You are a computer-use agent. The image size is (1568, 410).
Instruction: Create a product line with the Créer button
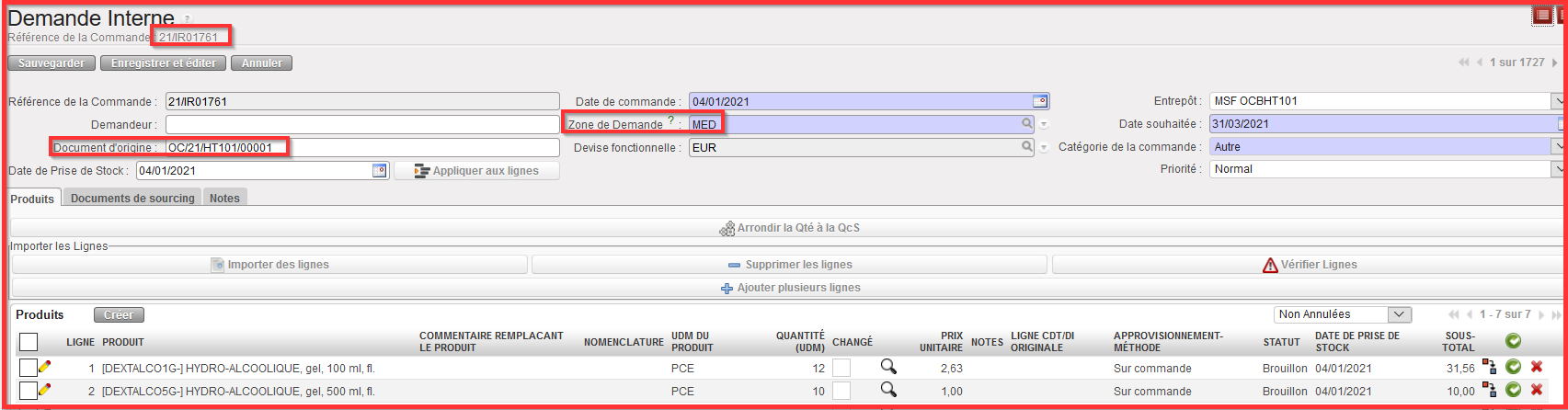[119, 314]
